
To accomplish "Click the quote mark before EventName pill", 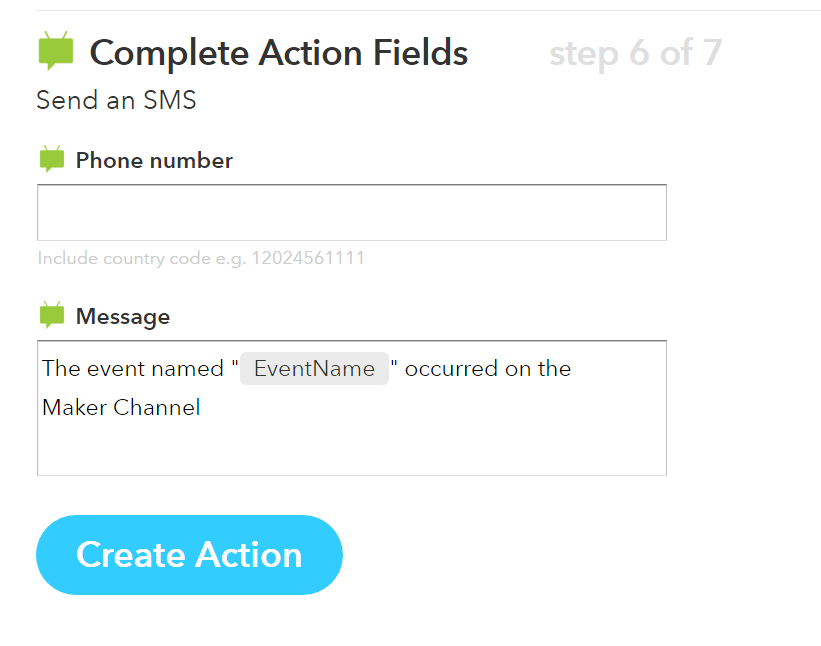I will (x=235, y=366).
